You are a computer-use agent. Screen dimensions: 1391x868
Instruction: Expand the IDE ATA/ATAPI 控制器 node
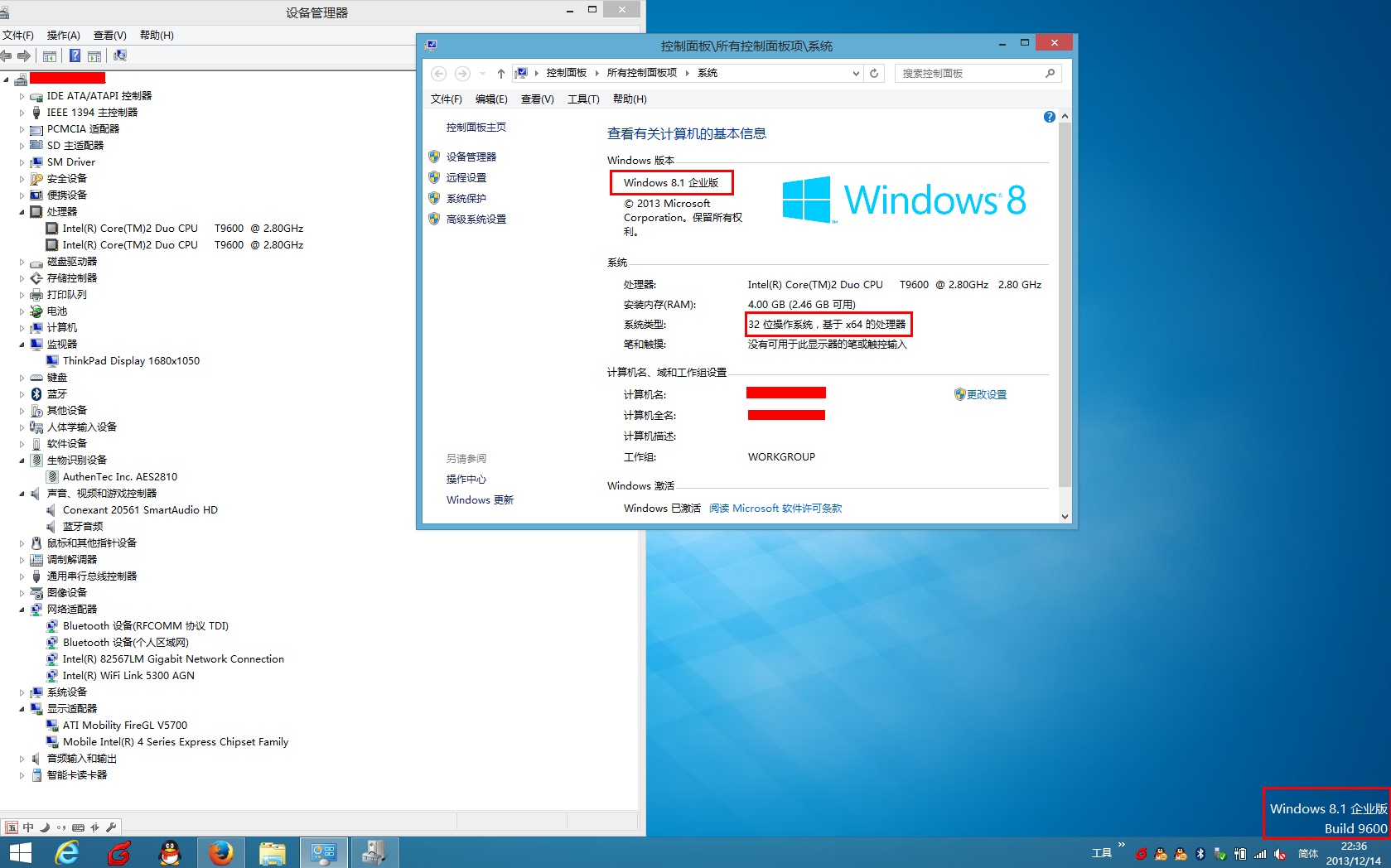(x=22, y=96)
